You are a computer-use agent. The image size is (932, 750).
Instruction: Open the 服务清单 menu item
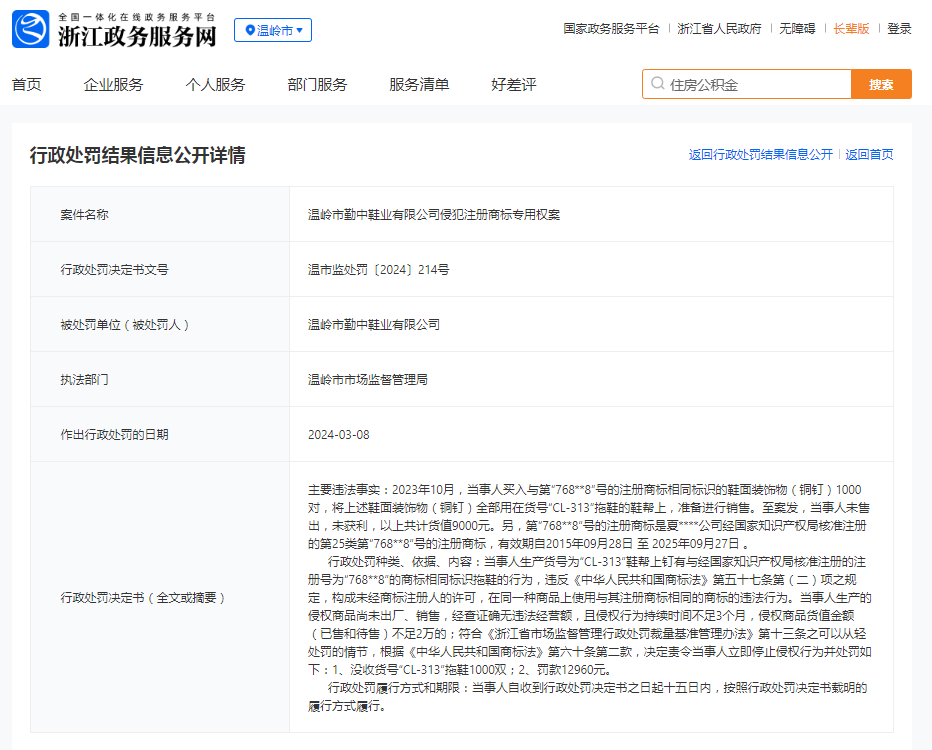click(x=419, y=85)
